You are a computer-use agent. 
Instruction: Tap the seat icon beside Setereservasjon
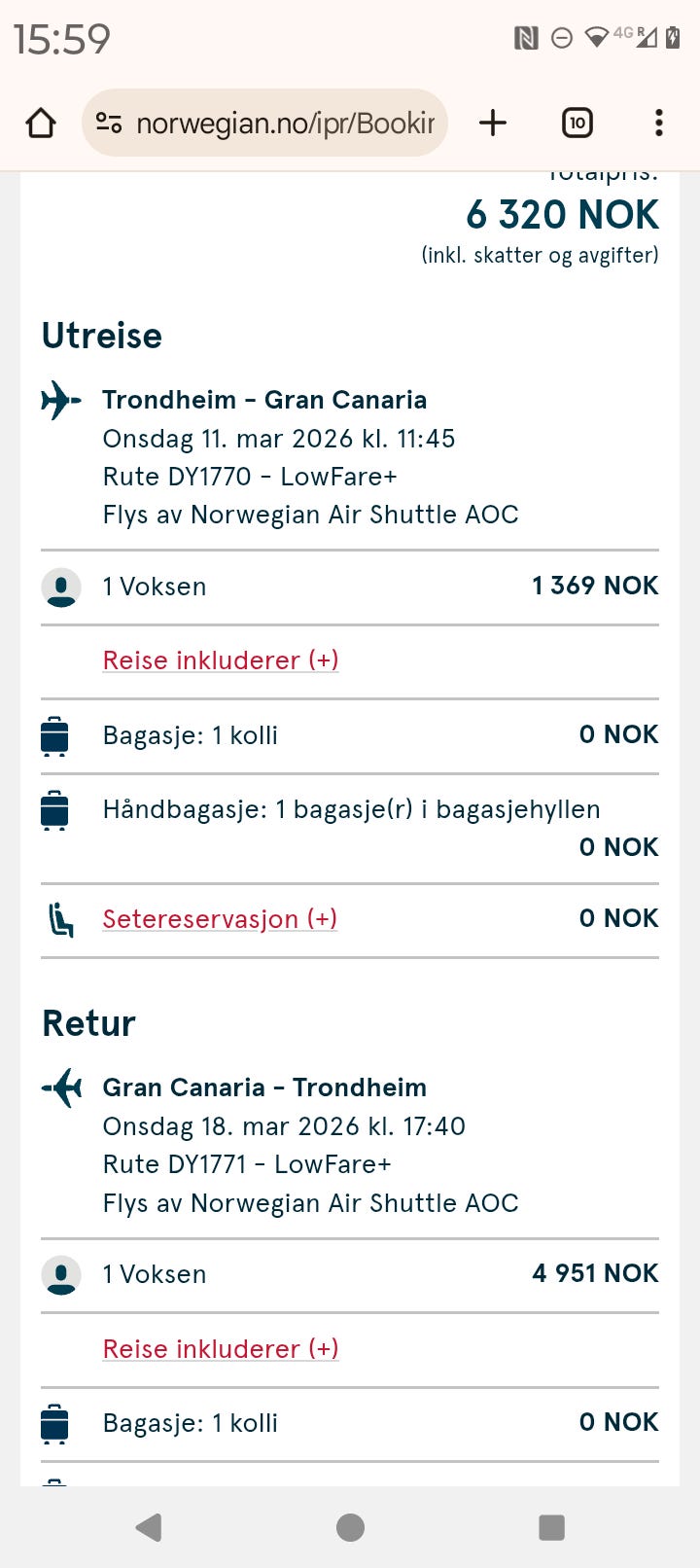[60, 919]
